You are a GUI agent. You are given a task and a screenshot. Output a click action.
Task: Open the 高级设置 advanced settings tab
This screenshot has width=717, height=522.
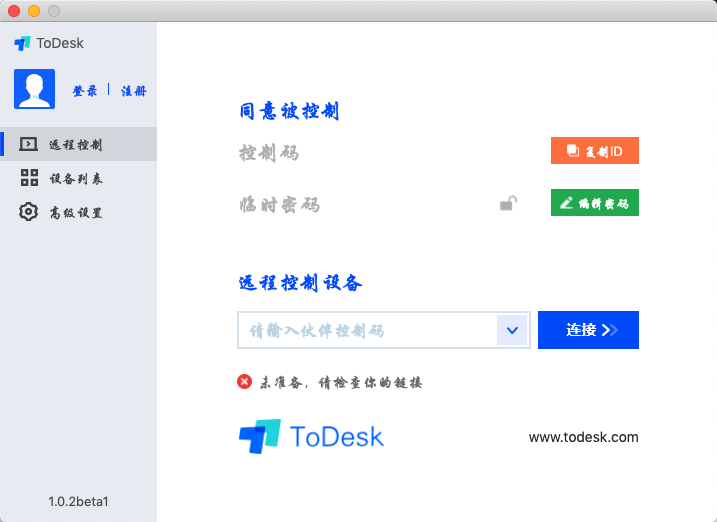tap(79, 212)
